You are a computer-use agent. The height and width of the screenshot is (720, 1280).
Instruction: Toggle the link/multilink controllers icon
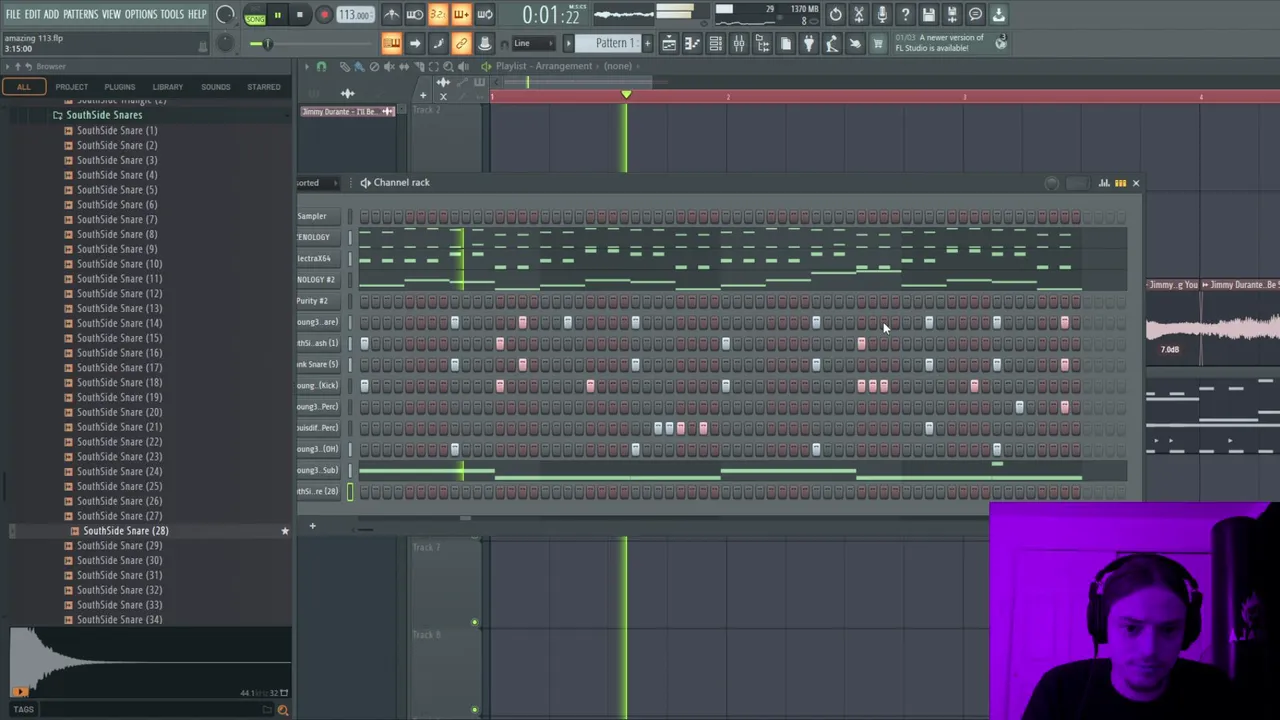pyautogui.click(x=461, y=43)
